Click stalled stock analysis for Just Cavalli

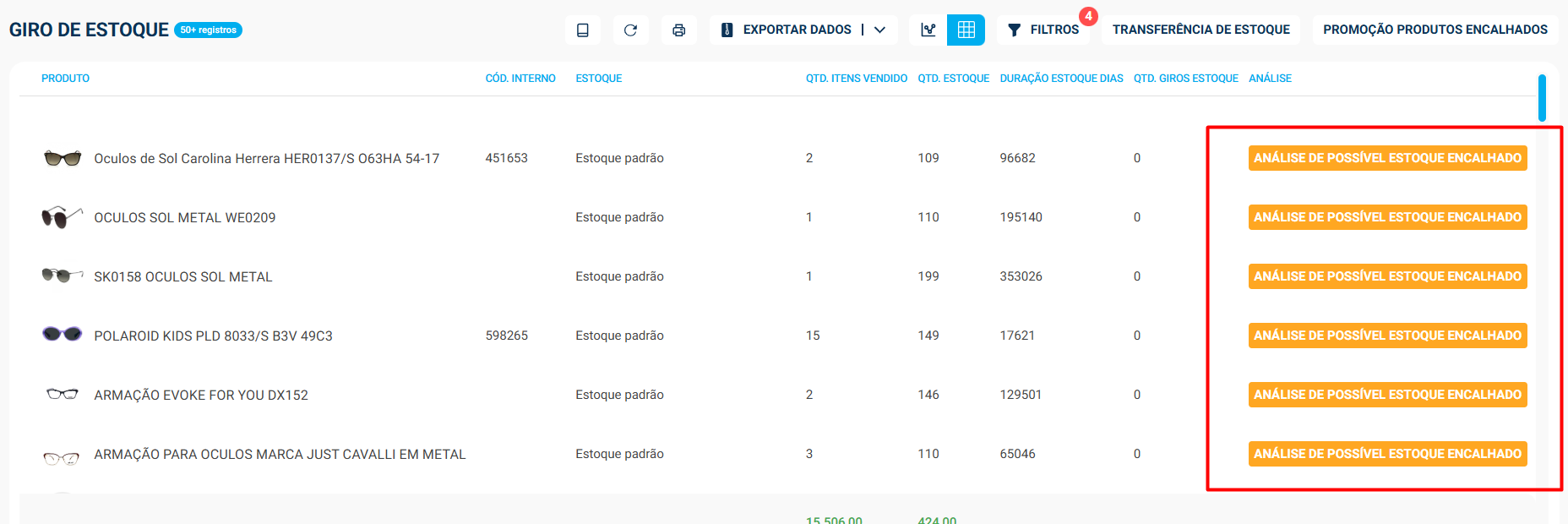(1387, 454)
